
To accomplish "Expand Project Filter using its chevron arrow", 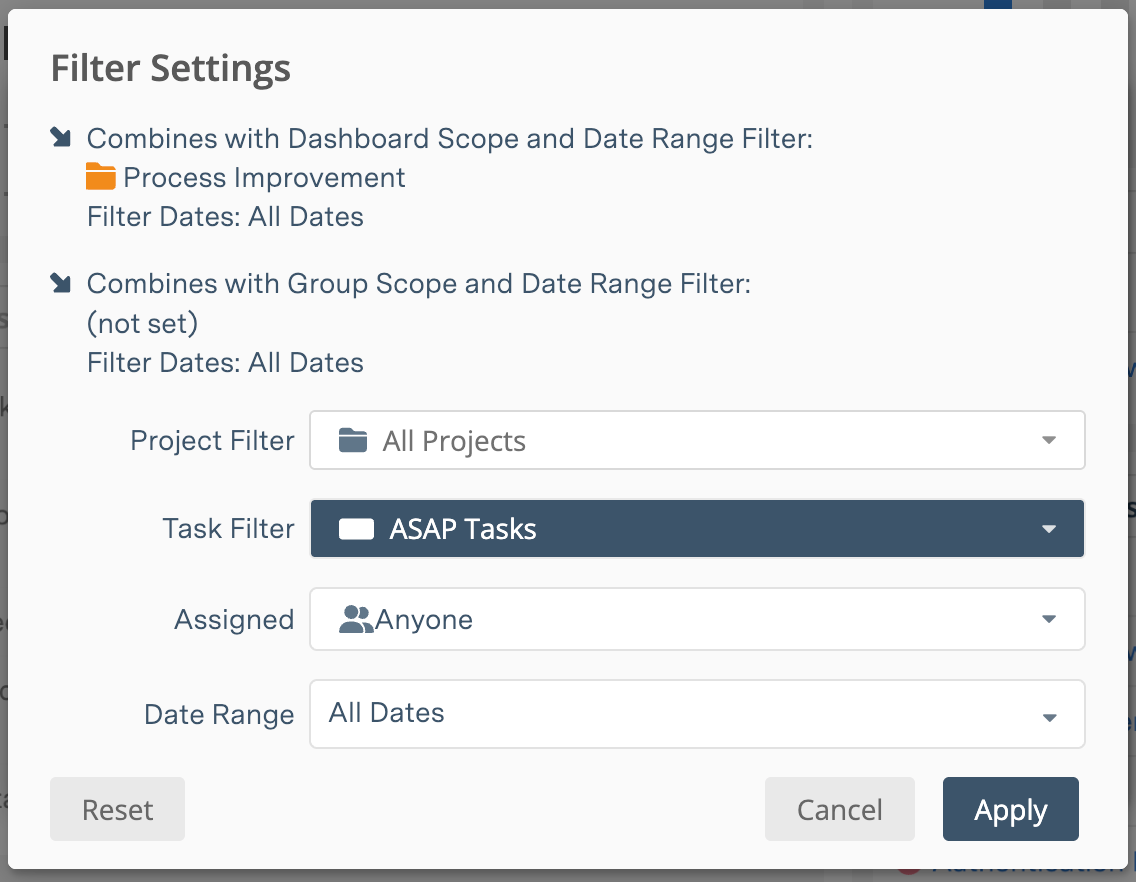I will 1049,440.
